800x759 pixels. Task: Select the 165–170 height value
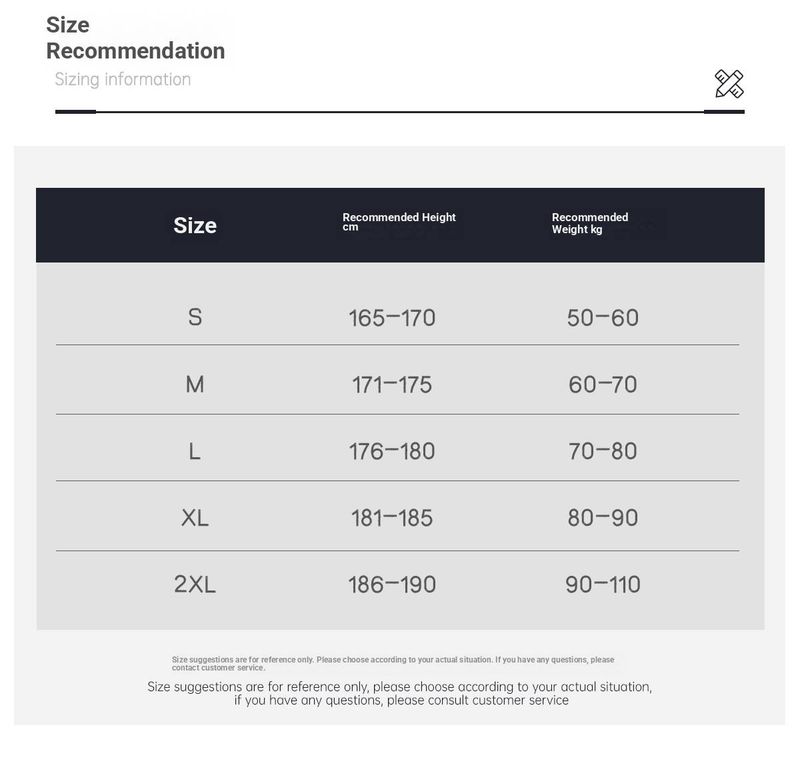click(x=392, y=318)
